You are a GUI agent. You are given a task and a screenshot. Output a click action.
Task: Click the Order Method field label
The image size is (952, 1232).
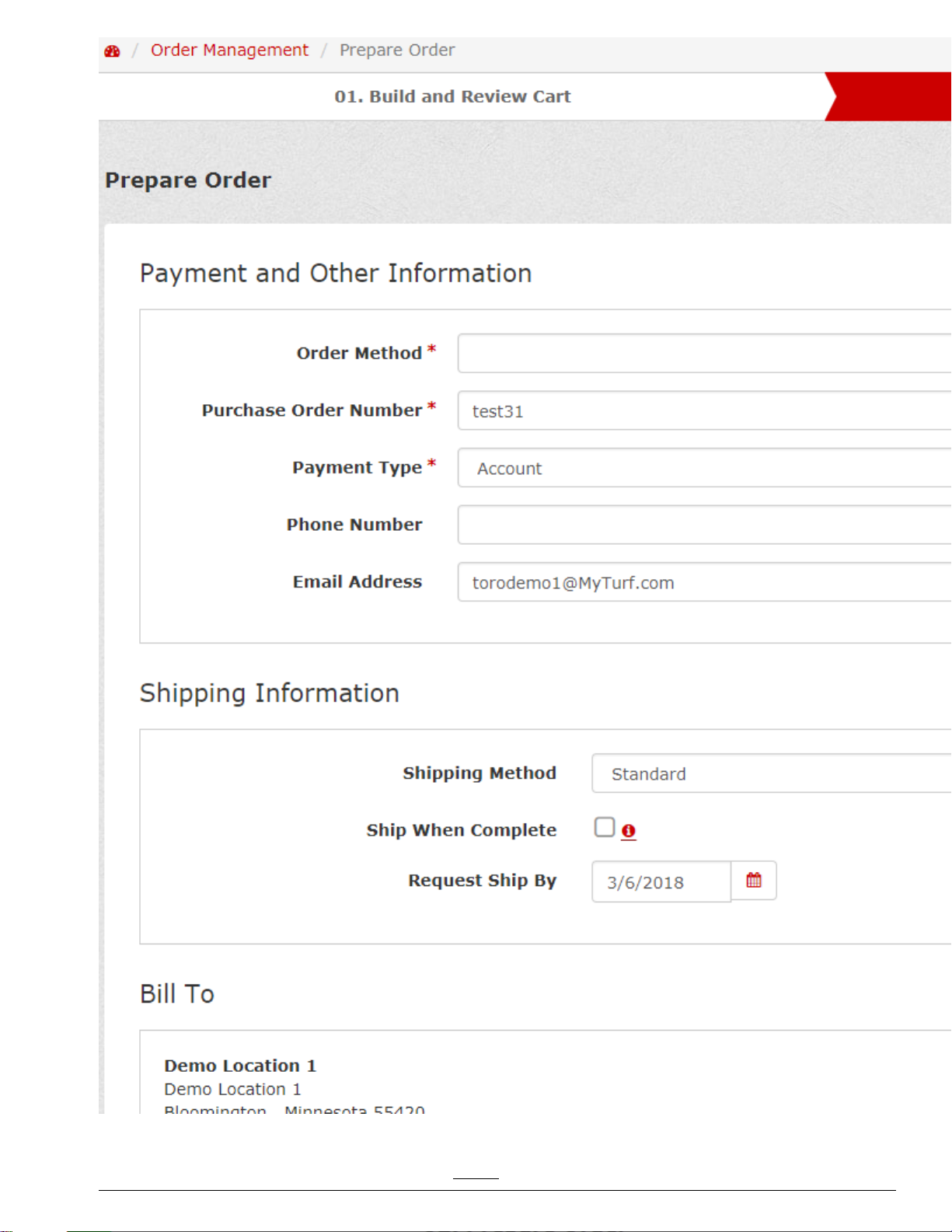tap(359, 354)
